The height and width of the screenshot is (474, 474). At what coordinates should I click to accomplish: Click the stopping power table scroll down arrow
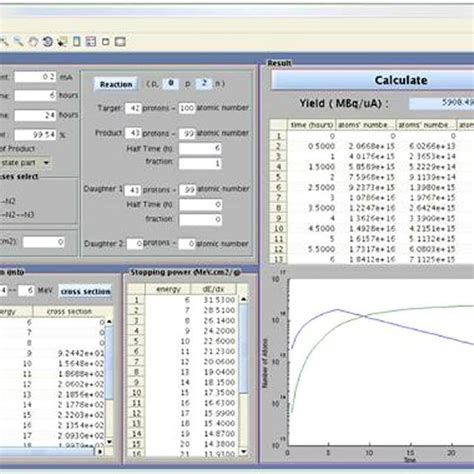pos(244,452)
